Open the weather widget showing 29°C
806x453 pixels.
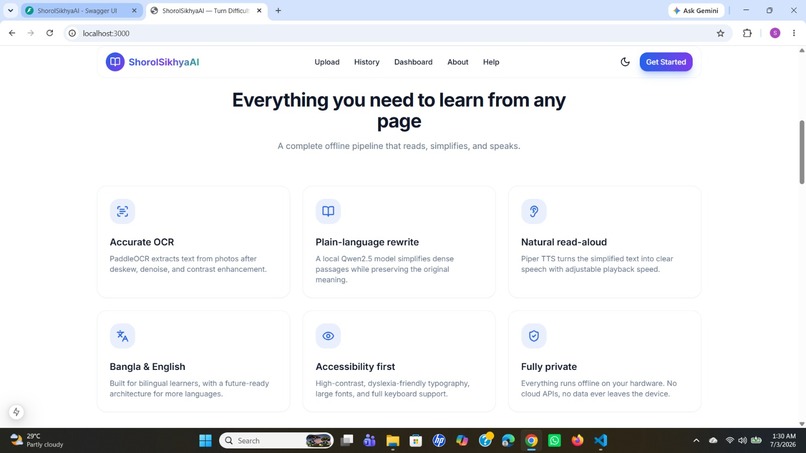click(37, 440)
